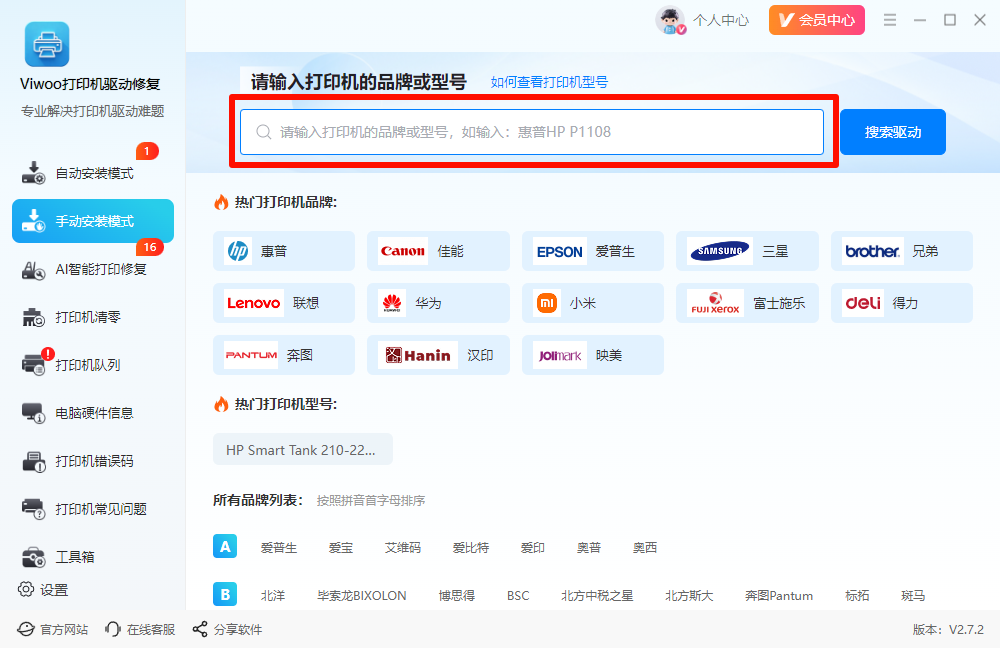This screenshot has width=1000, height=650.
Task: Open the hamburger menu icon
Action: (x=890, y=20)
